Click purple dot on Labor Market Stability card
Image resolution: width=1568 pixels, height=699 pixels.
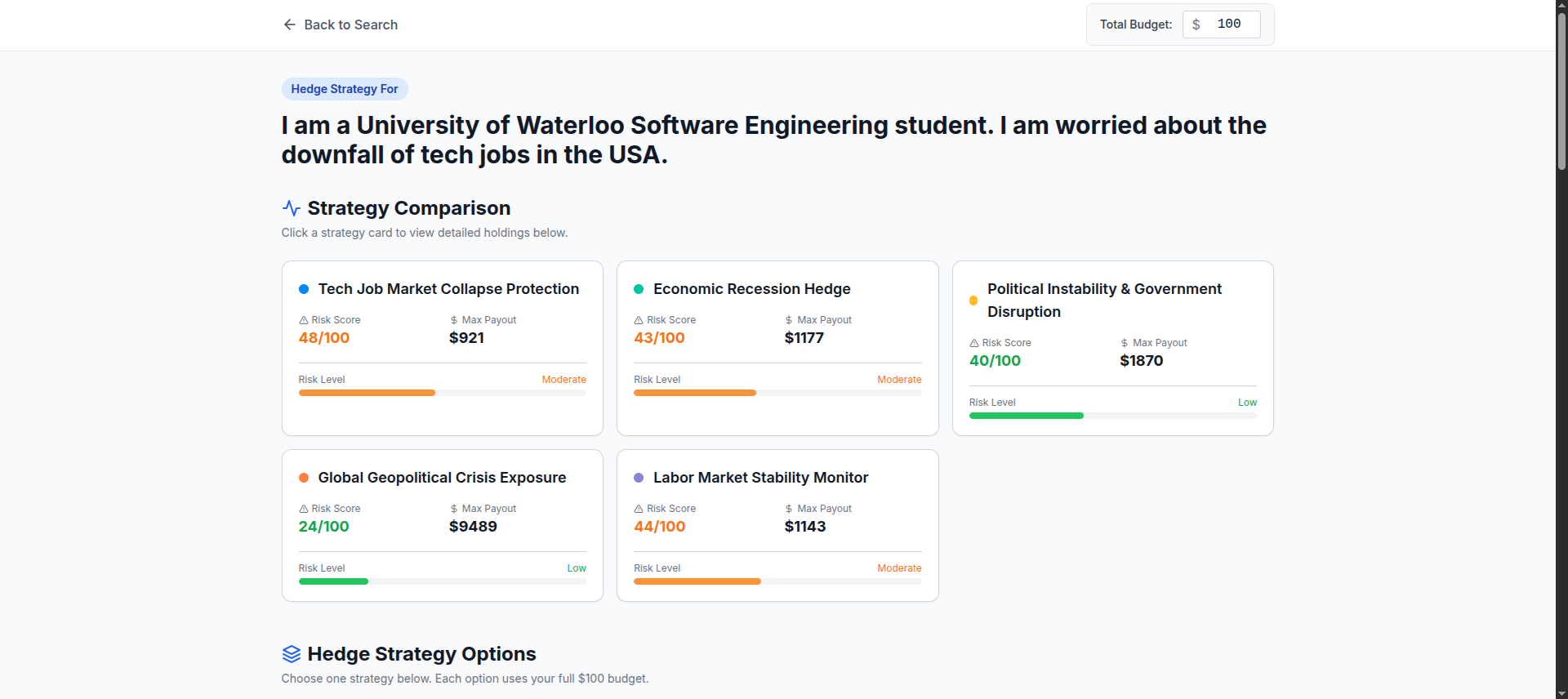click(639, 478)
